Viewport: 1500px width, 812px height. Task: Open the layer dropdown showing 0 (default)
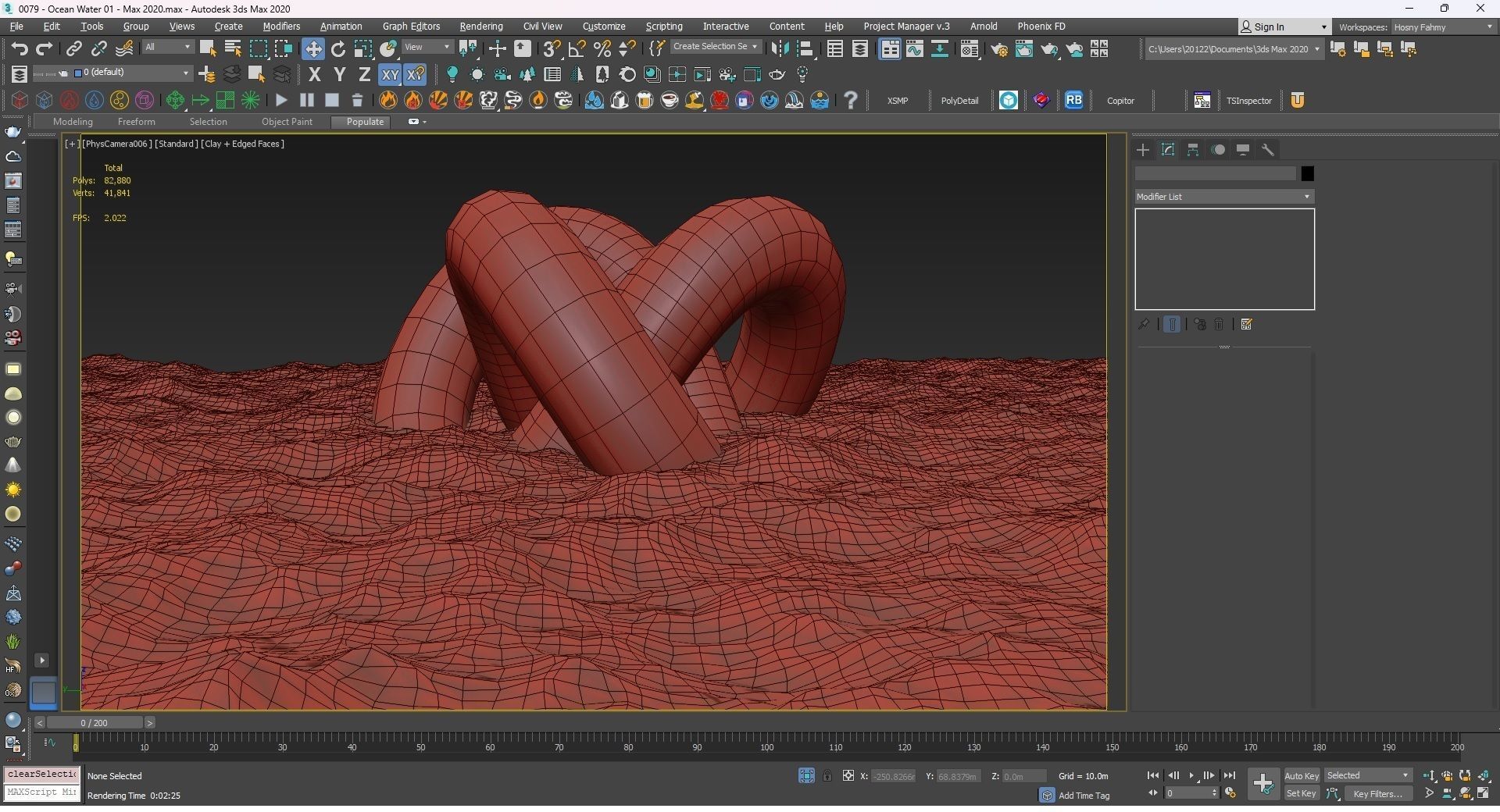tap(133, 73)
